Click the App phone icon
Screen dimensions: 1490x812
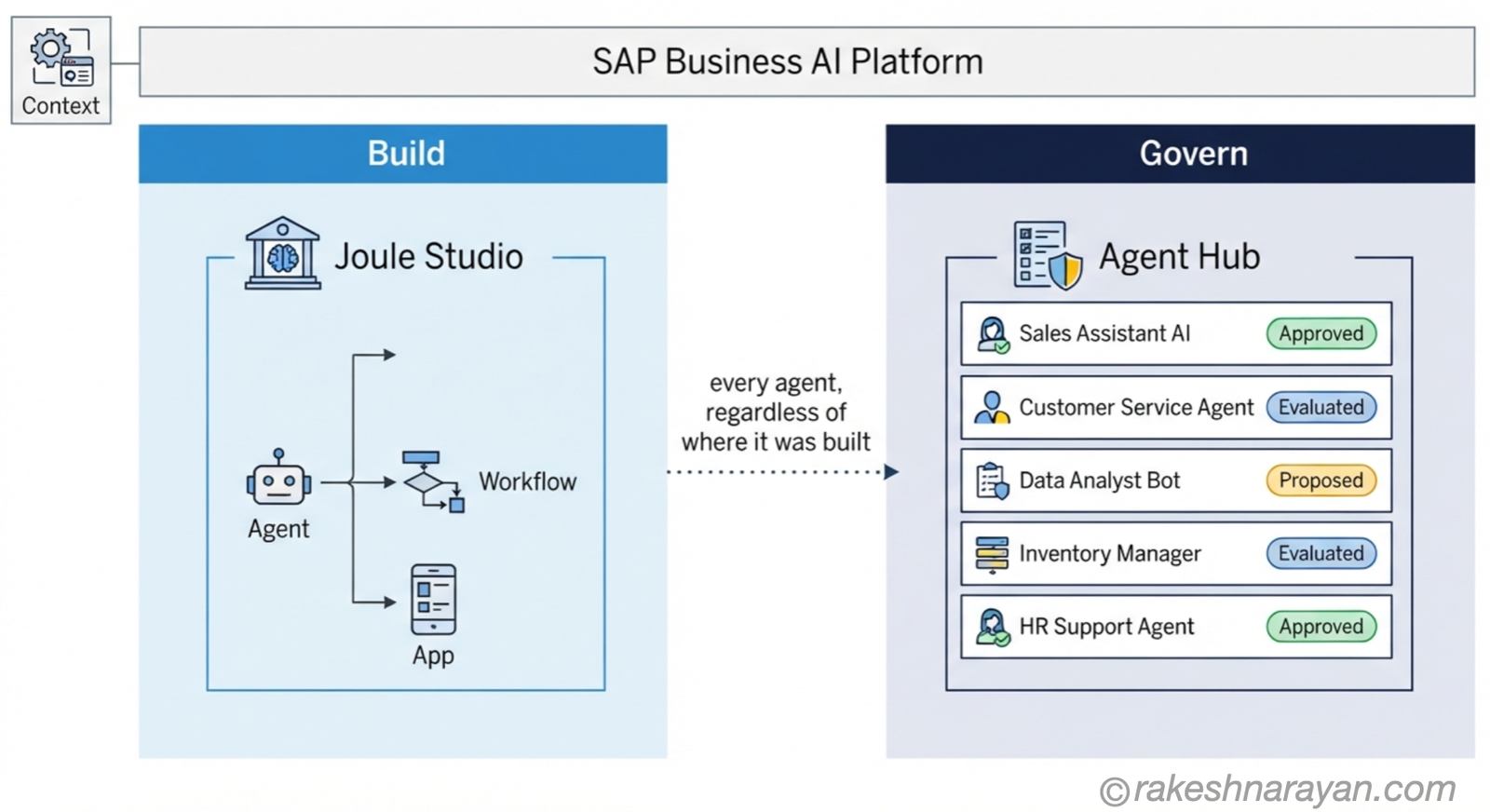pyautogui.click(x=433, y=600)
